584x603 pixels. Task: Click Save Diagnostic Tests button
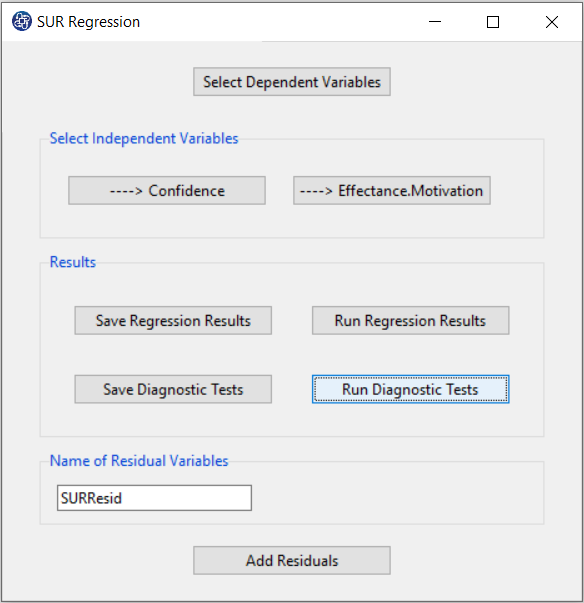(173, 390)
